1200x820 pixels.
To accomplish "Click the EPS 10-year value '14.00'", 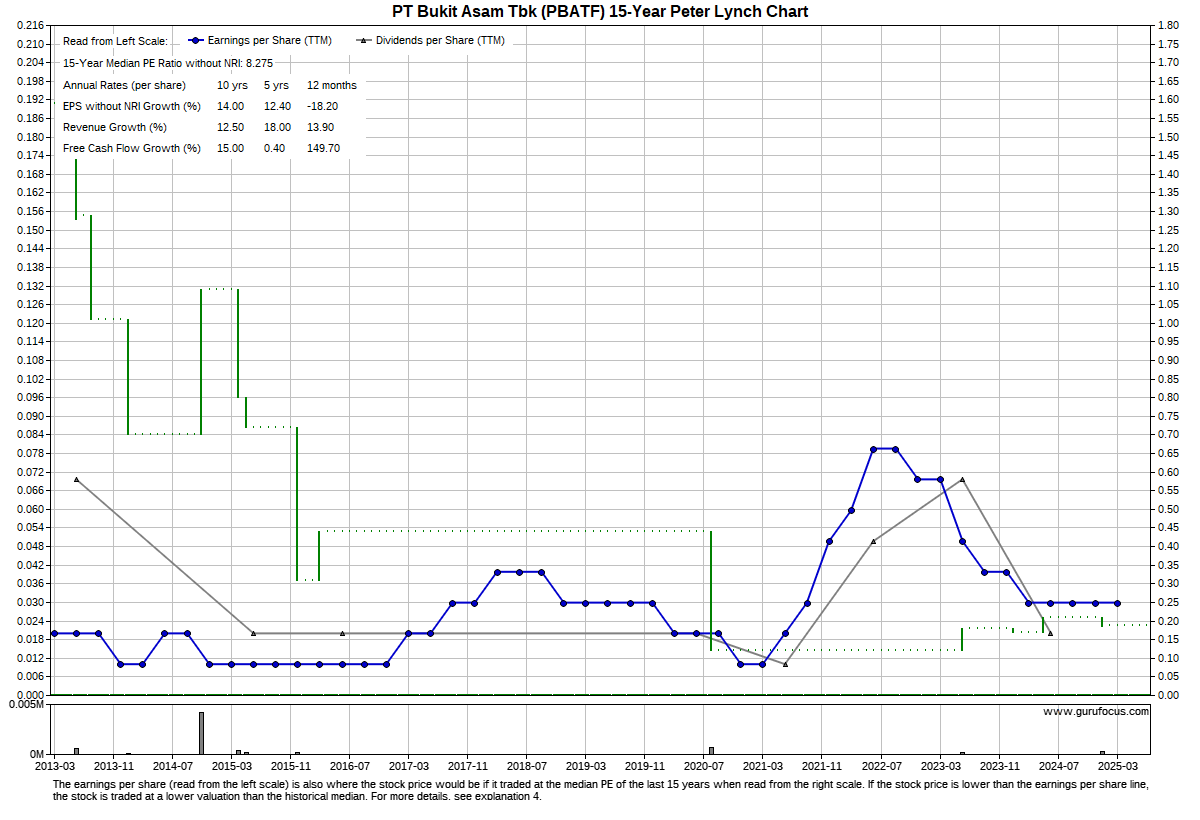I will 230,106.
